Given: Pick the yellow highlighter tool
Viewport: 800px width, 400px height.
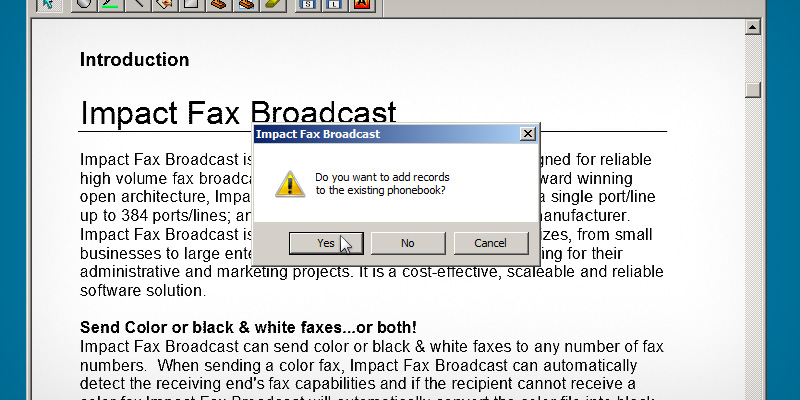Looking at the screenshot, I should [x=270, y=4].
